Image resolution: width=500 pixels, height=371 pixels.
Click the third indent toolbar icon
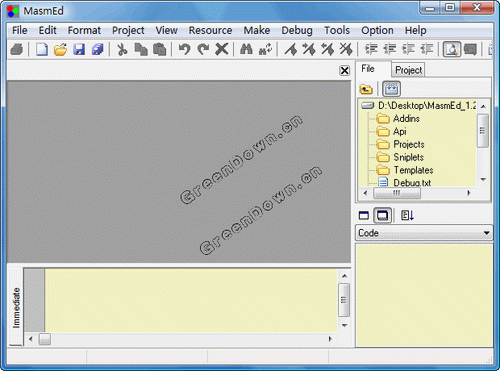pyautogui.click(x=408, y=50)
